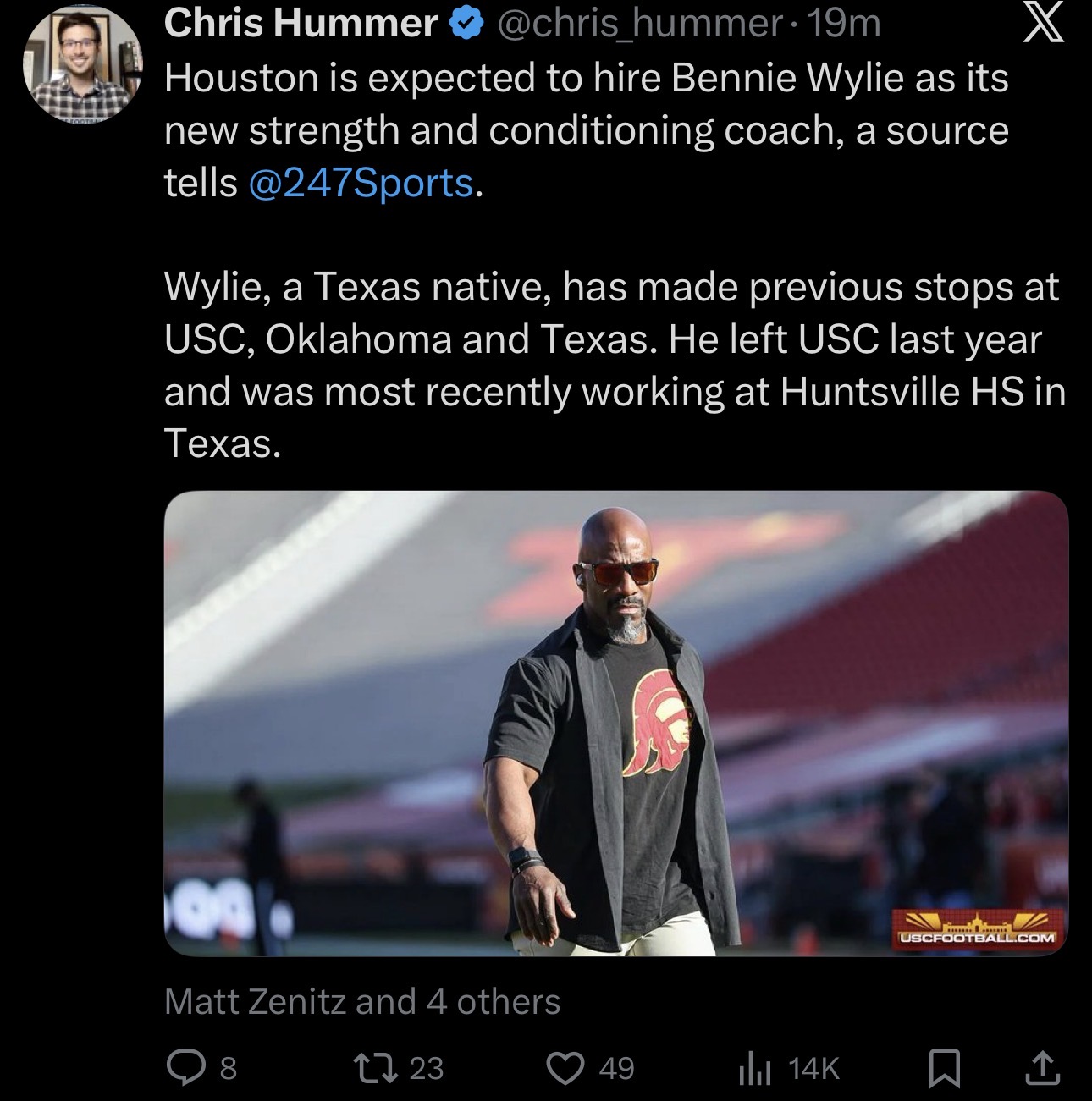Viewport: 1092px width, 1101px height.
Task: Click "Matt Zenitz and 4 others"
Action: tap(361, 1002)
